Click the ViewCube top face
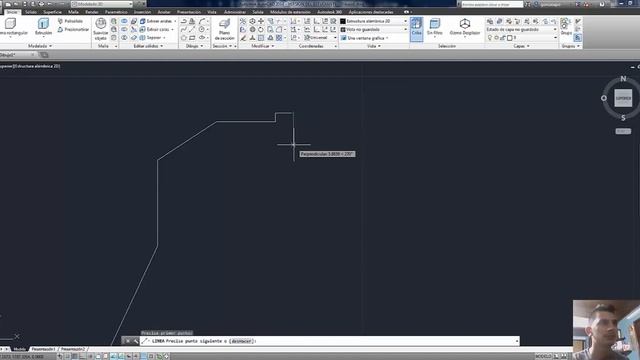 tap(623, 98)
